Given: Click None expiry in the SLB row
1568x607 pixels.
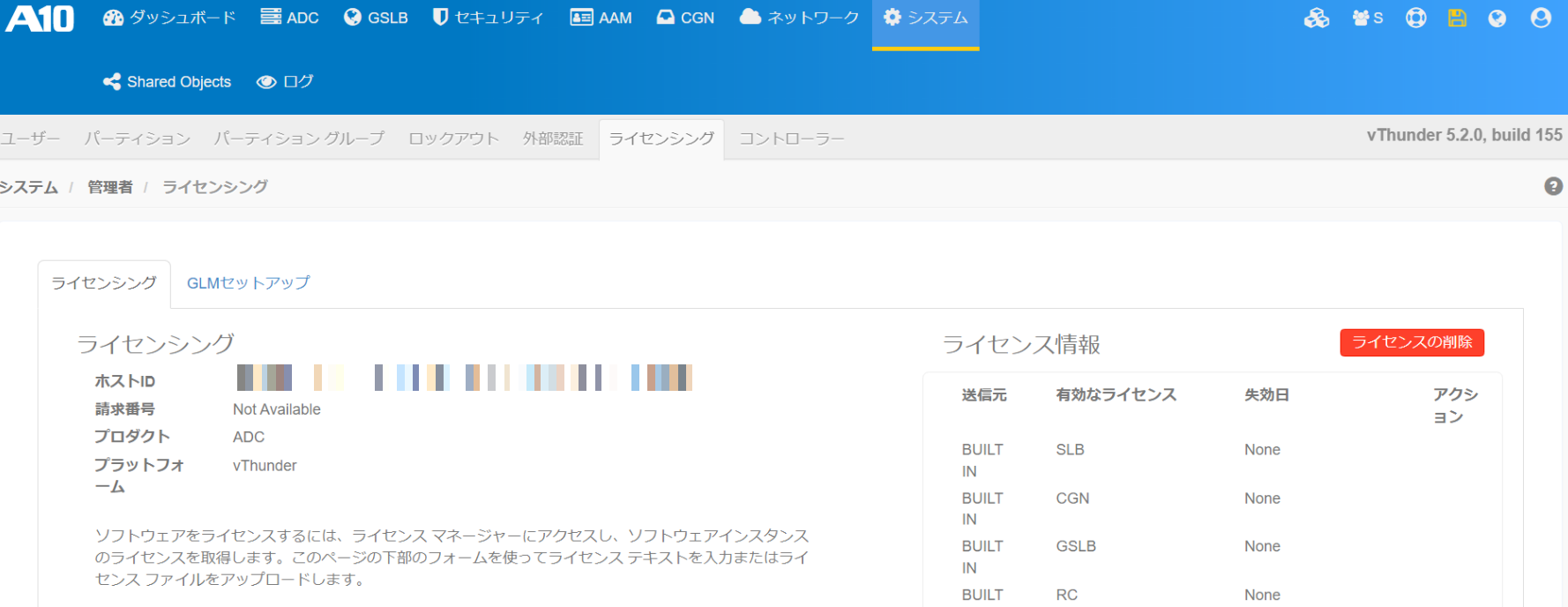Looking at the screenshot, I should (x=1262, y=450).
